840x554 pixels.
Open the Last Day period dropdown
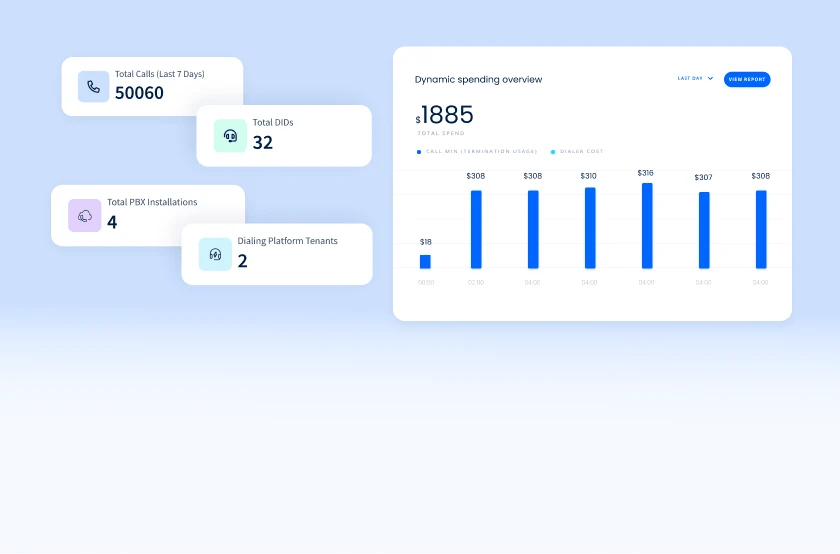click(695, 78)
